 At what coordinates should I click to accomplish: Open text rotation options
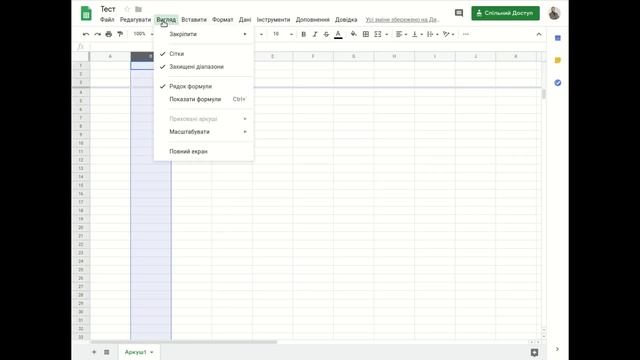pos(448,34)
